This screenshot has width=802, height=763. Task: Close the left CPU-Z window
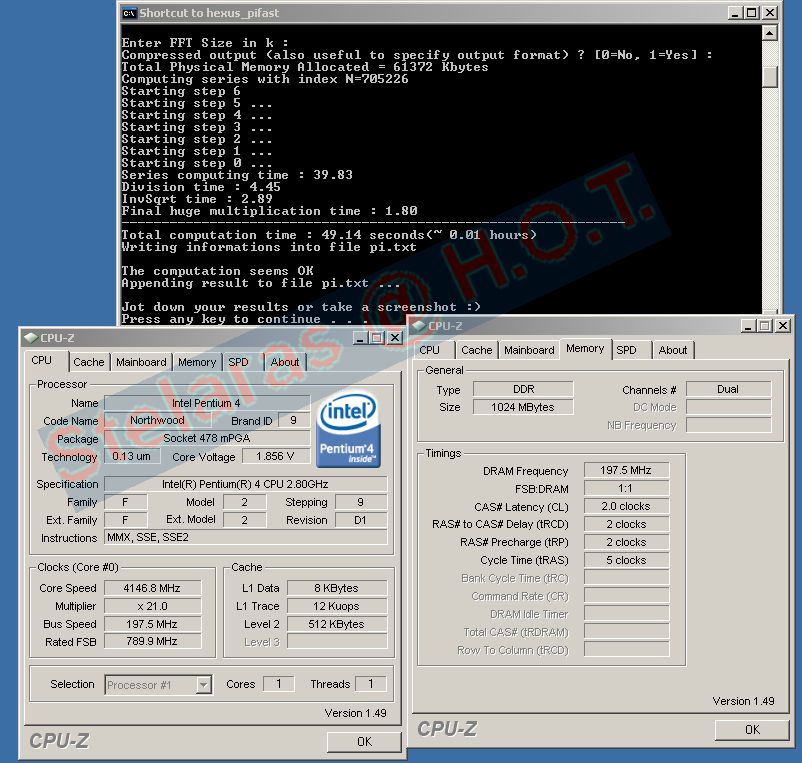[395, 338]
